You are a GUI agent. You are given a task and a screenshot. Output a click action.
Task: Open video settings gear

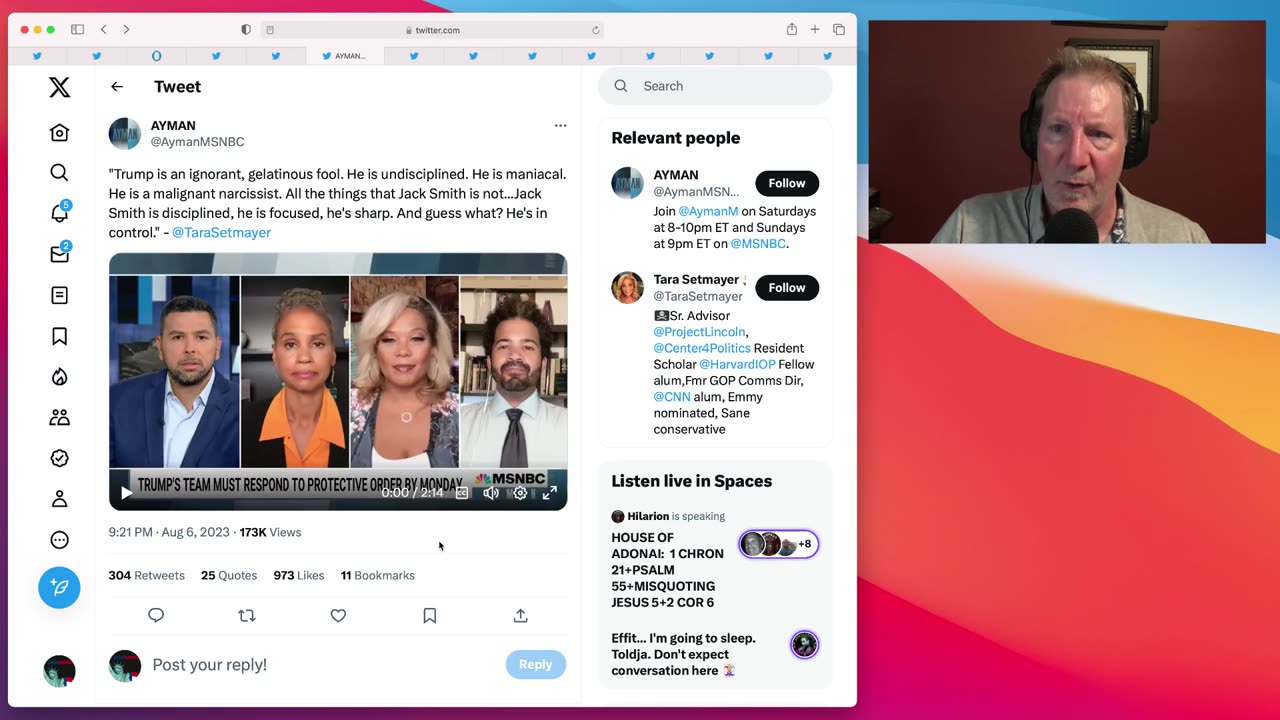[x=520, y=493]
